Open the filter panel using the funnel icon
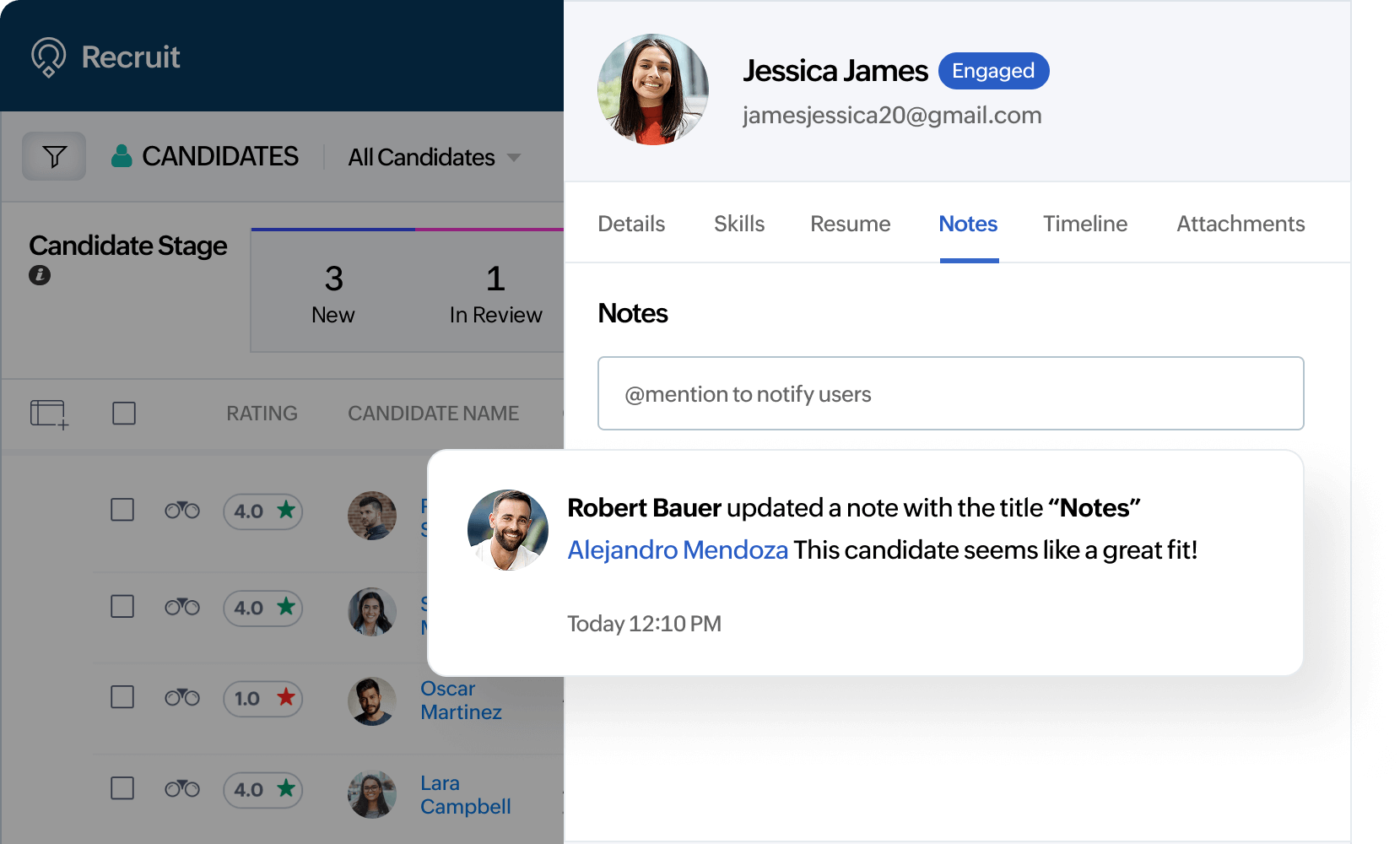Image resolution: width=1400 pixels, height=844 pixels. [x=54, y=155]
